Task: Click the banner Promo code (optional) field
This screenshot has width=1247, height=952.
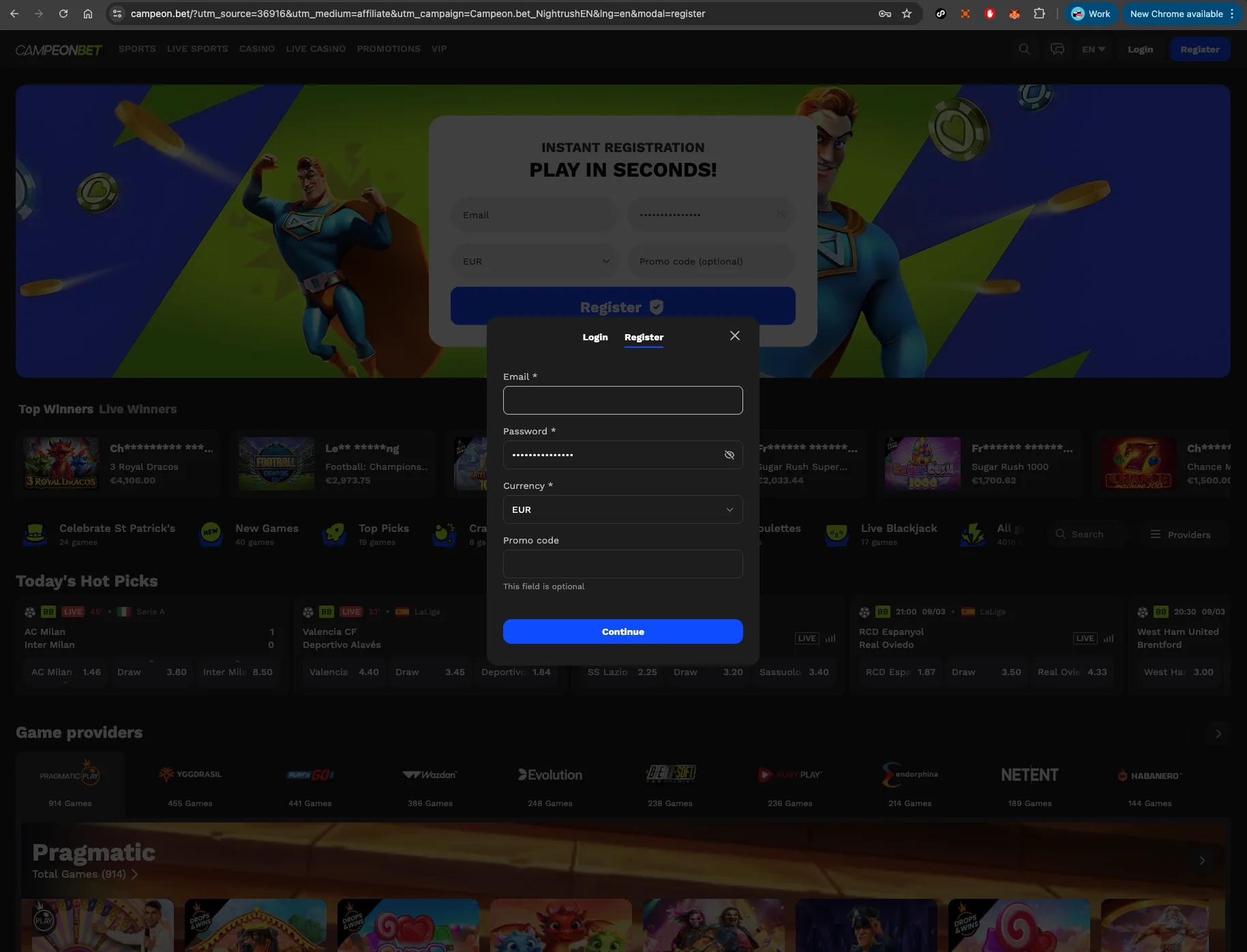Action: tap(711, 261)
